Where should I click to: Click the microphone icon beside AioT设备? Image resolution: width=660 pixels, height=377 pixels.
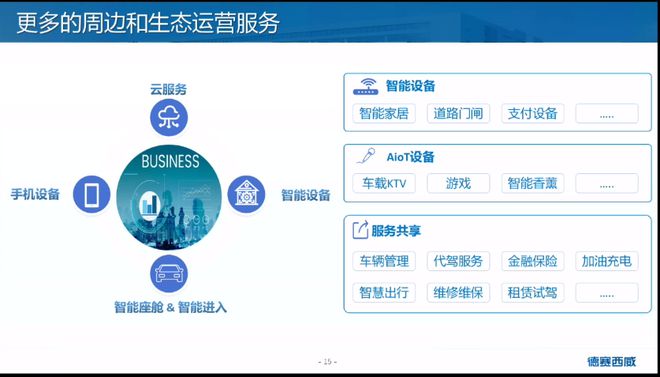[x=366, y=157]
